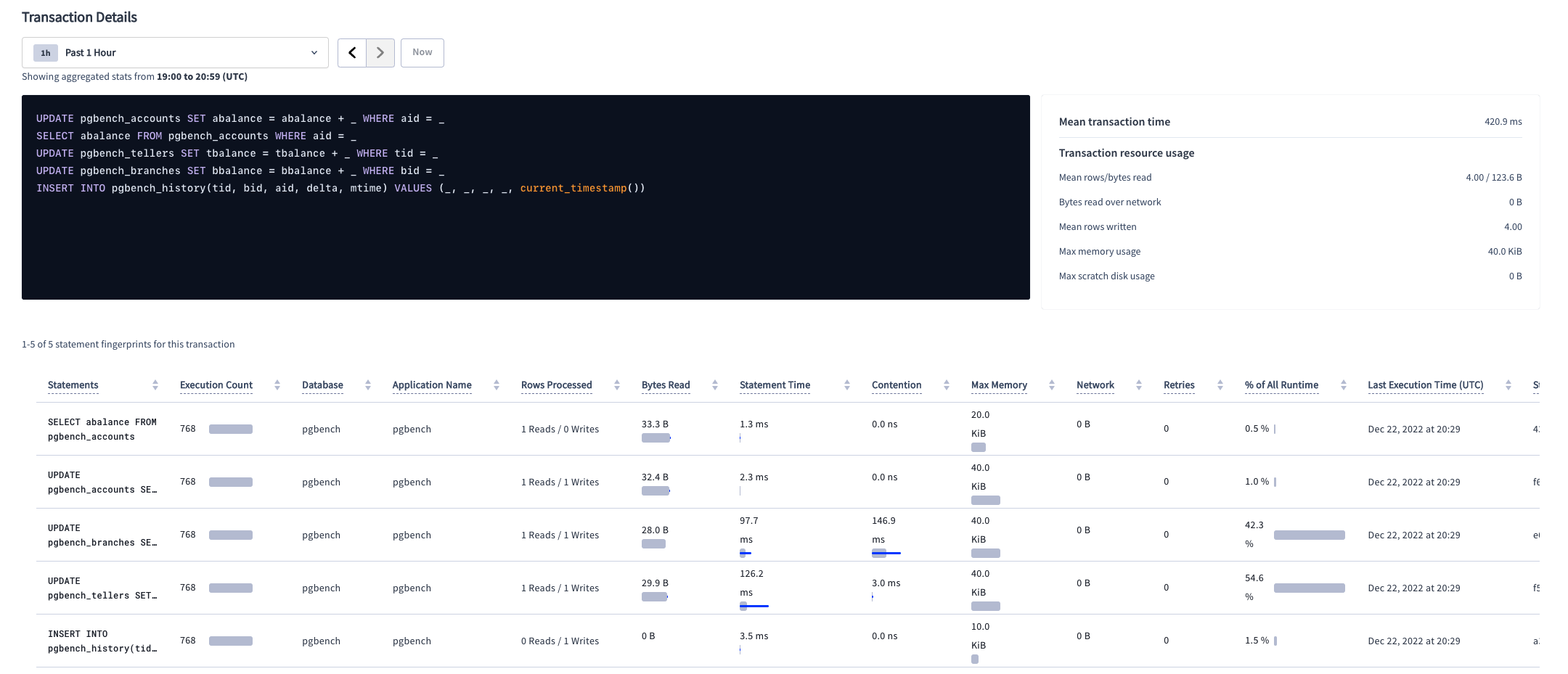Viewport: 1568px width, 674px height.
Task: Click the 42.3 % runtime bar
Action: [x=1309, y=535]
